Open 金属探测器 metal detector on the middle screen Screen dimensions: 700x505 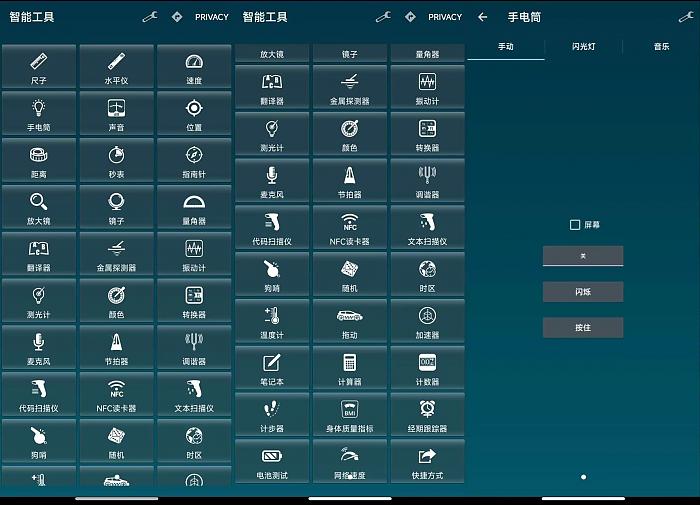350,87
